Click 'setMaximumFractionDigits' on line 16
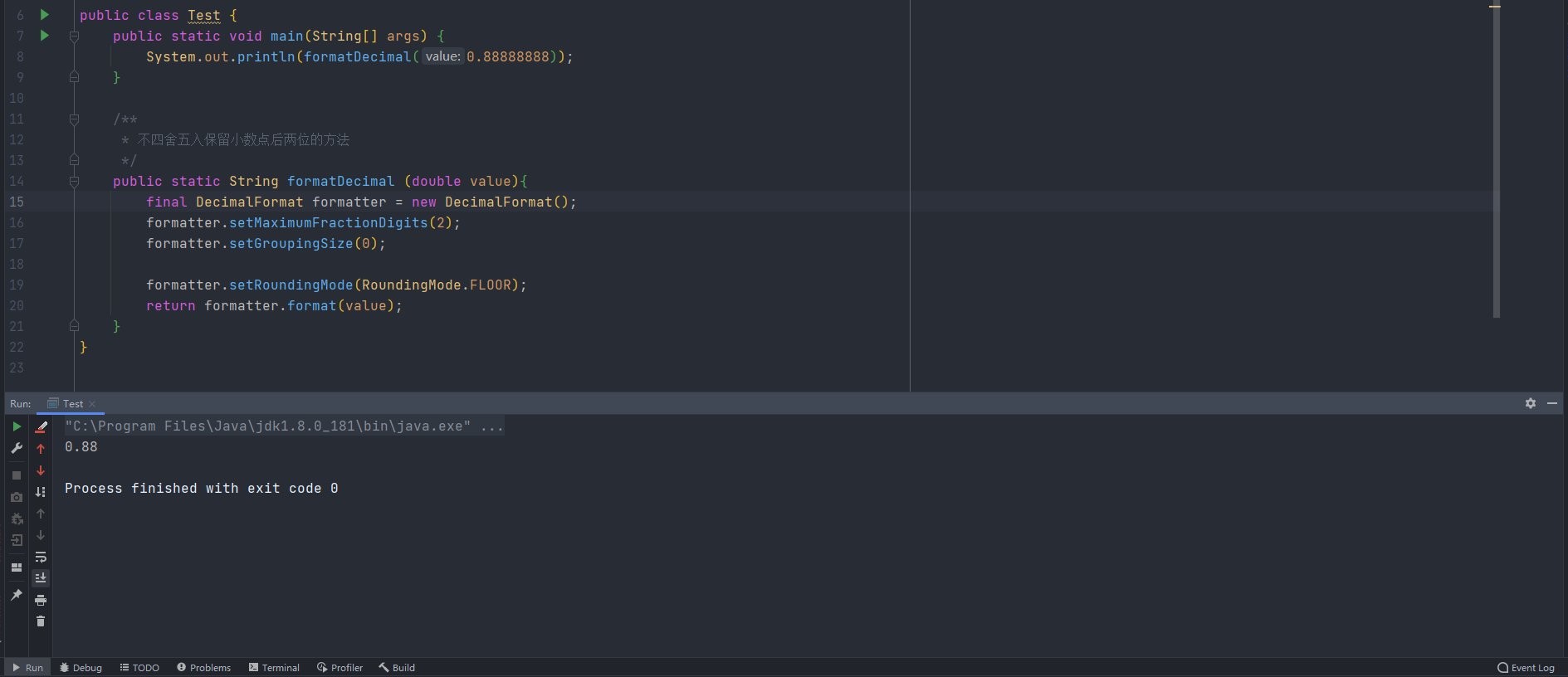Viewport: 1568px width, 677px height. pyautogui.click(x=329, y=223)
